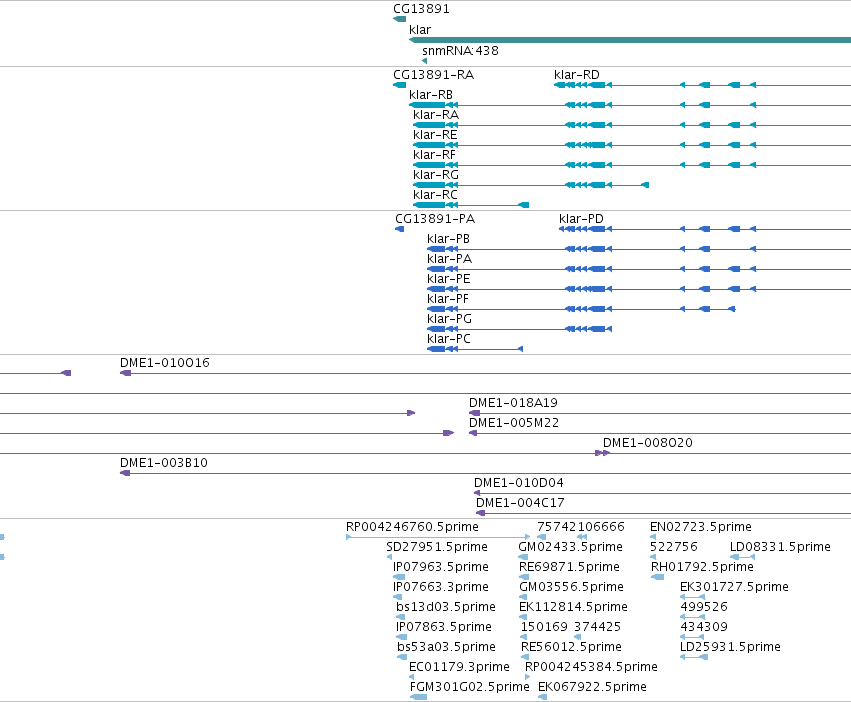This screenshot has height=702, width=851.
Task: Click the 150169 EST label
Action: click(x=544, y=627)
